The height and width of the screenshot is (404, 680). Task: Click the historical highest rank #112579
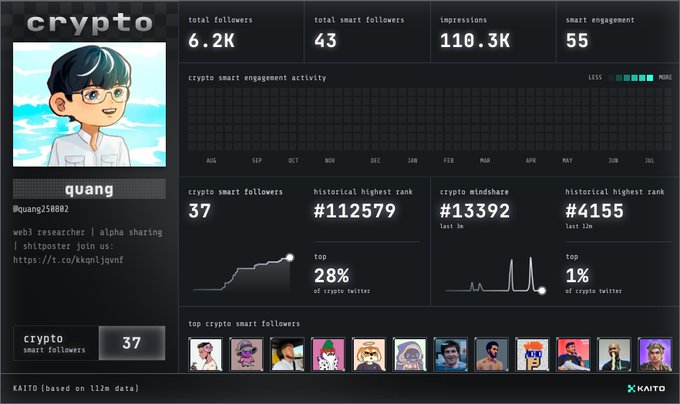click(355, 211)
